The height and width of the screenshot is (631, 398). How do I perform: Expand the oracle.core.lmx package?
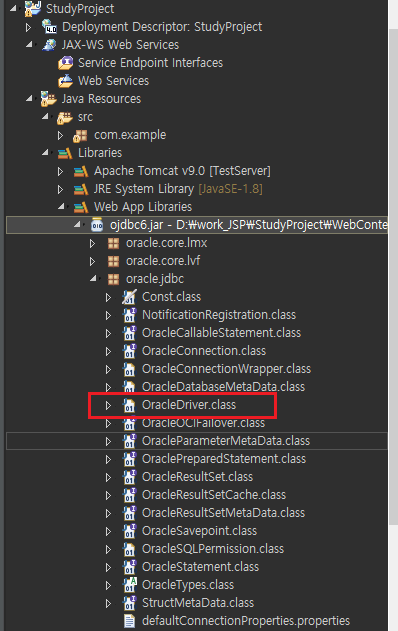point(93,243)
